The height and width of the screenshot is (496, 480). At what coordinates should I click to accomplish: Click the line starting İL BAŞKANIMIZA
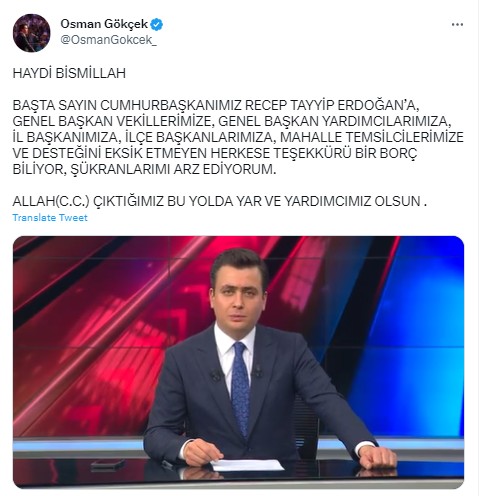(x=238, y=137)
